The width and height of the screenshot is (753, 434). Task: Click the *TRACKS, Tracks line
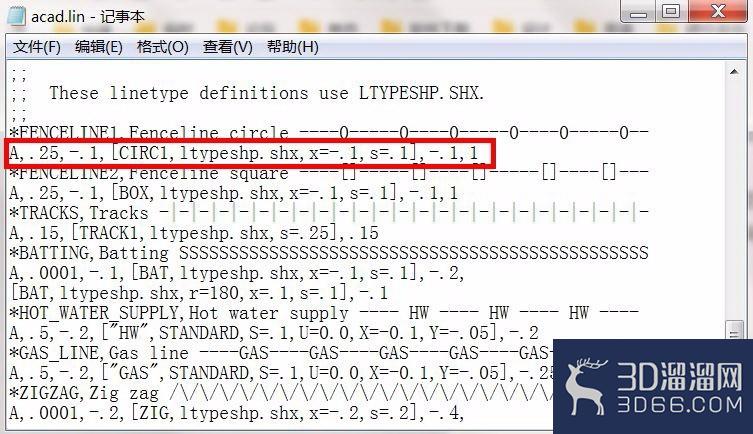[329, 213]
